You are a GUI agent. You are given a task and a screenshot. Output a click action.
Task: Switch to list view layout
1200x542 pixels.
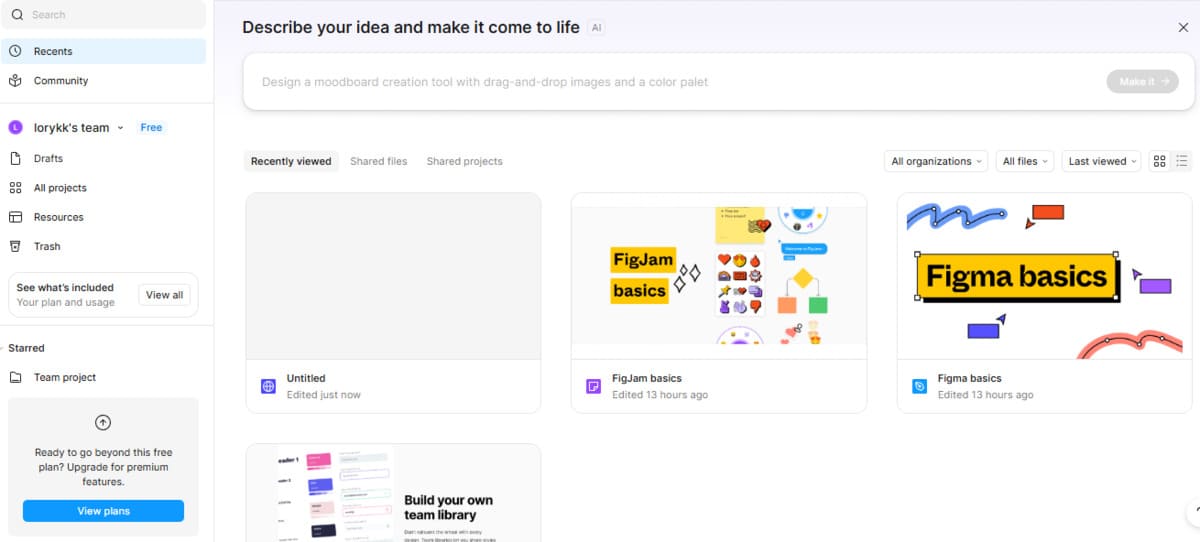tap(1181, 161)
